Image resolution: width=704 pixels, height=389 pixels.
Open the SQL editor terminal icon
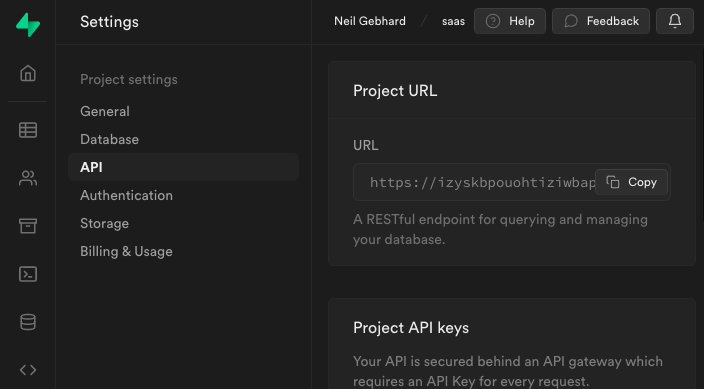(x=28, y=274)
